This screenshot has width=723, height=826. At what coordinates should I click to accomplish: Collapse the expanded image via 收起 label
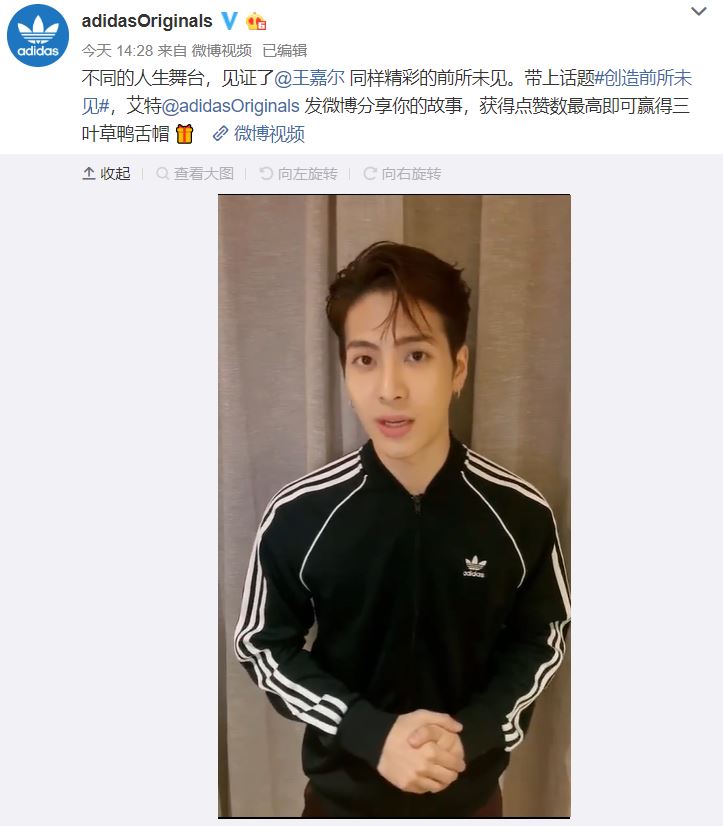[115, 173]
